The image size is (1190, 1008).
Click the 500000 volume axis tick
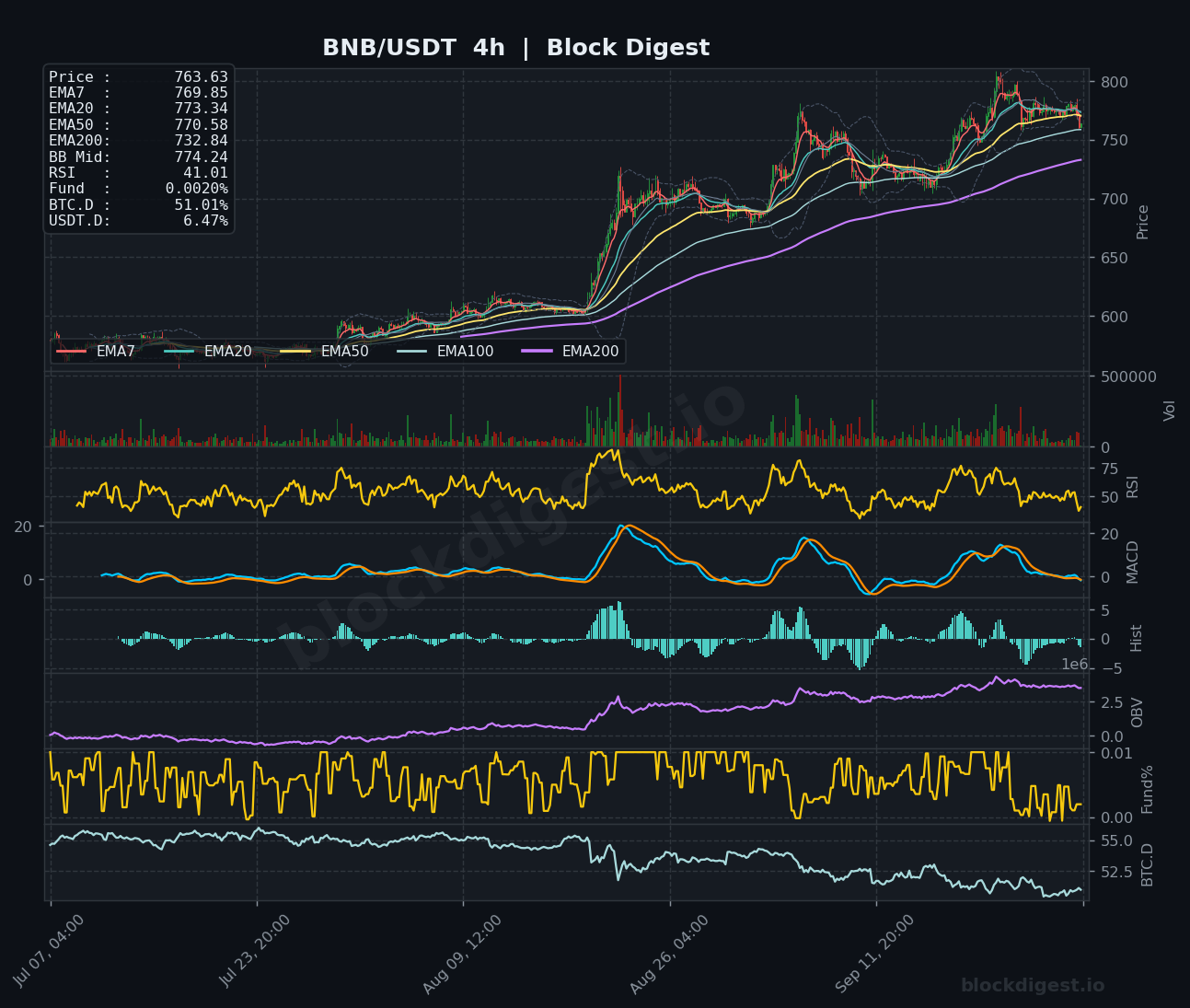(x=1128, y=377)
